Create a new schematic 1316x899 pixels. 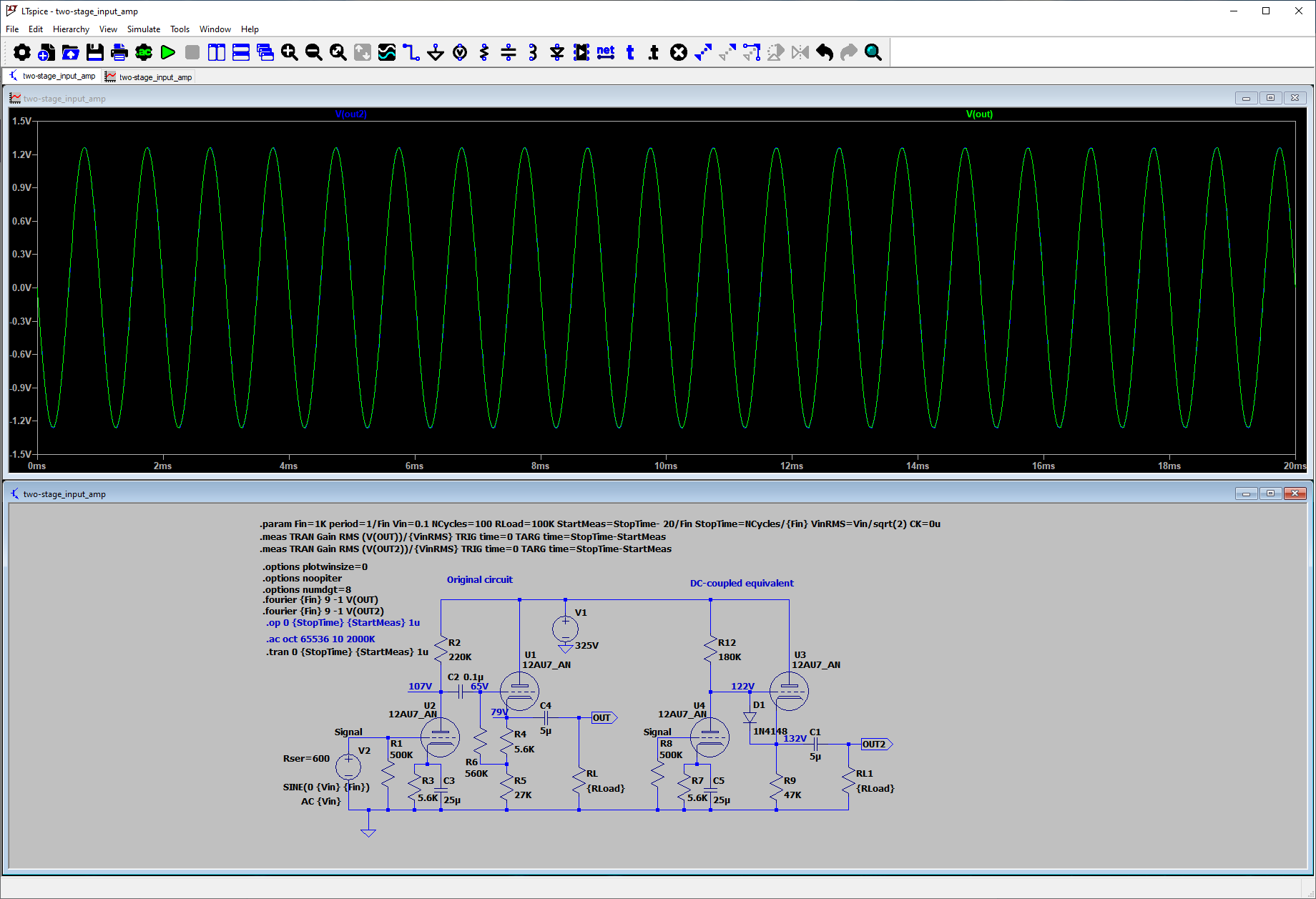coord(46,52)
